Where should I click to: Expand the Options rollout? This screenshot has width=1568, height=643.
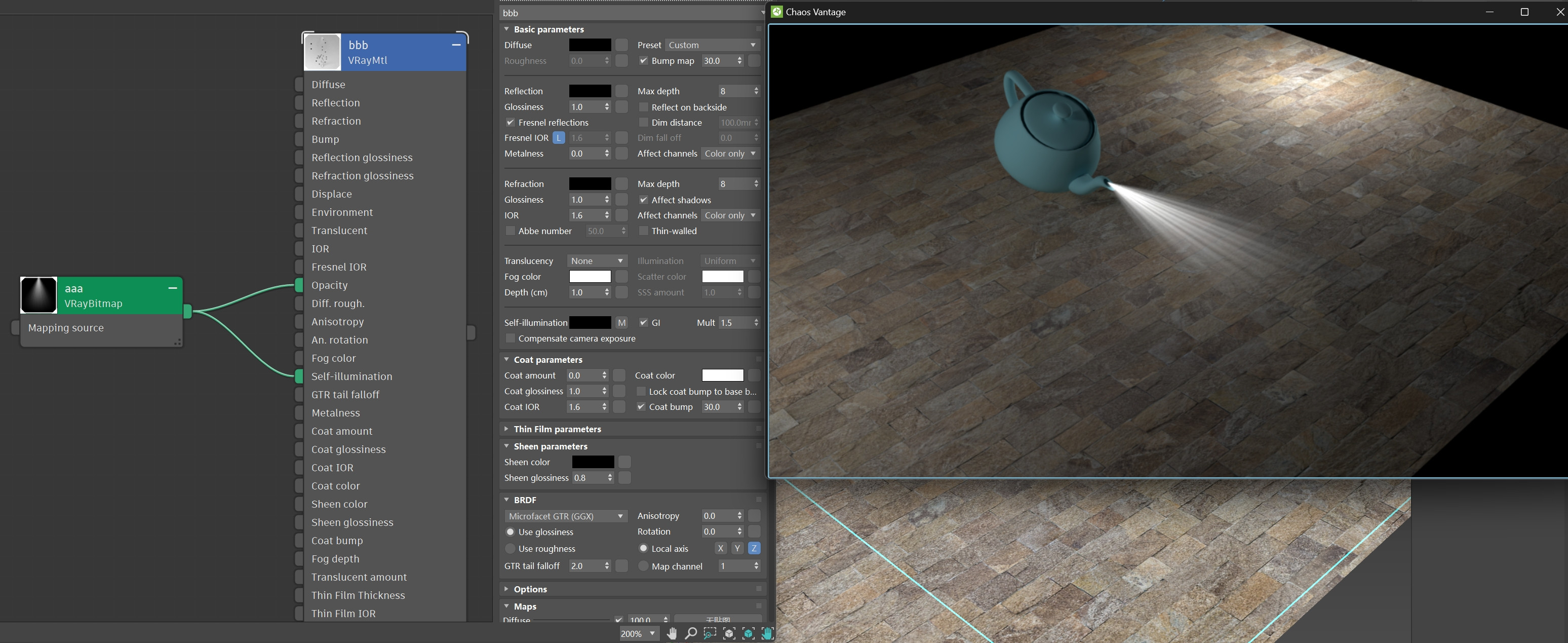click(506, 589)
